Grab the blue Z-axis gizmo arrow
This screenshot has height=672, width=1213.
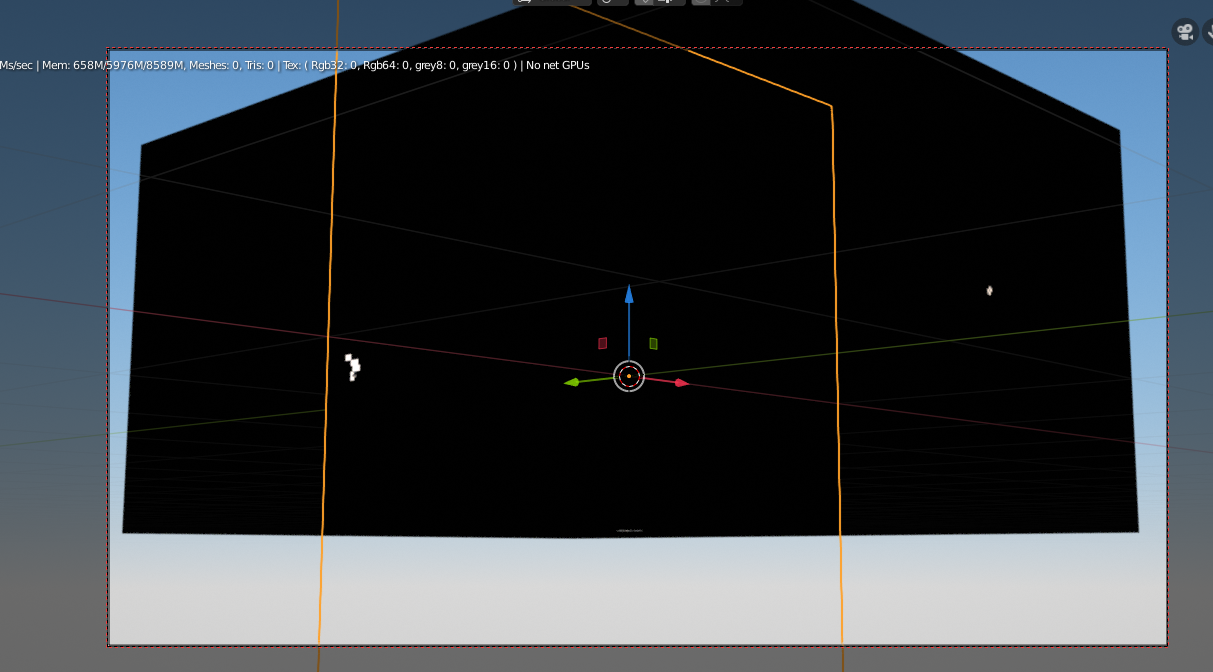[629, 293]
